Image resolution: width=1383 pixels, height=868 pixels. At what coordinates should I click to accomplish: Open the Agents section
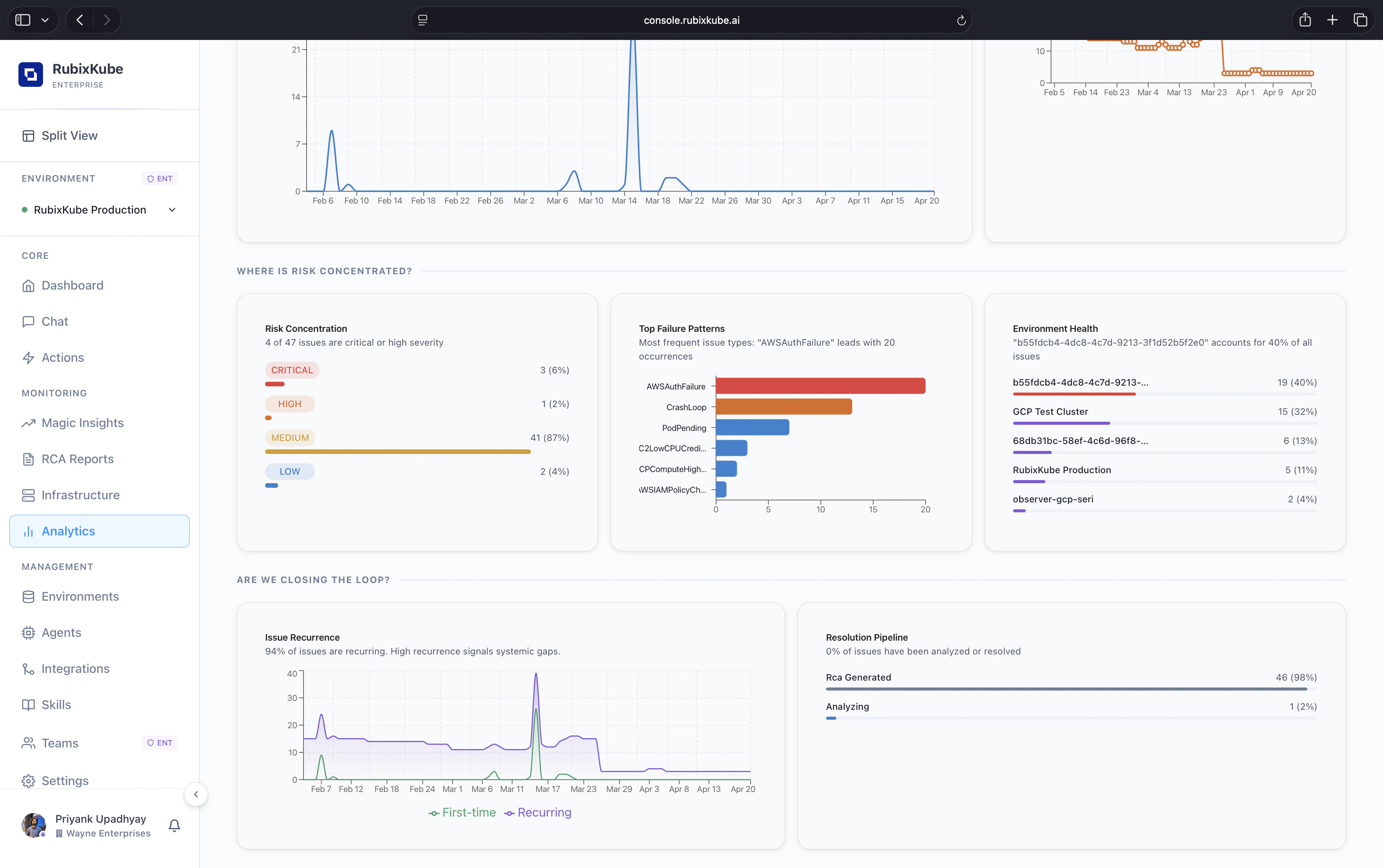coord(61,633)
